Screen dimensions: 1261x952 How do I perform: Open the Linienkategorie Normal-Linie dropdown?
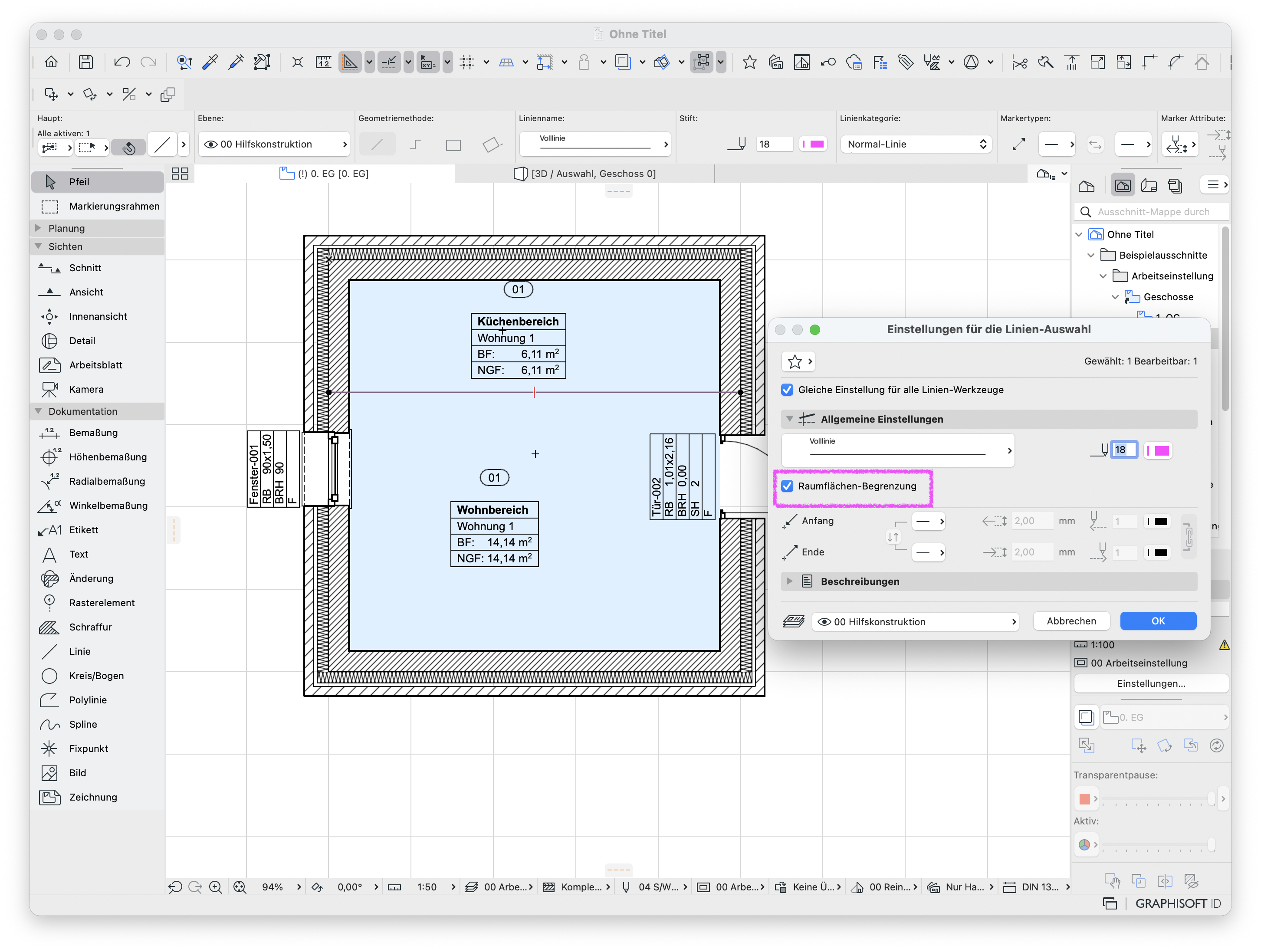[916, 144]
